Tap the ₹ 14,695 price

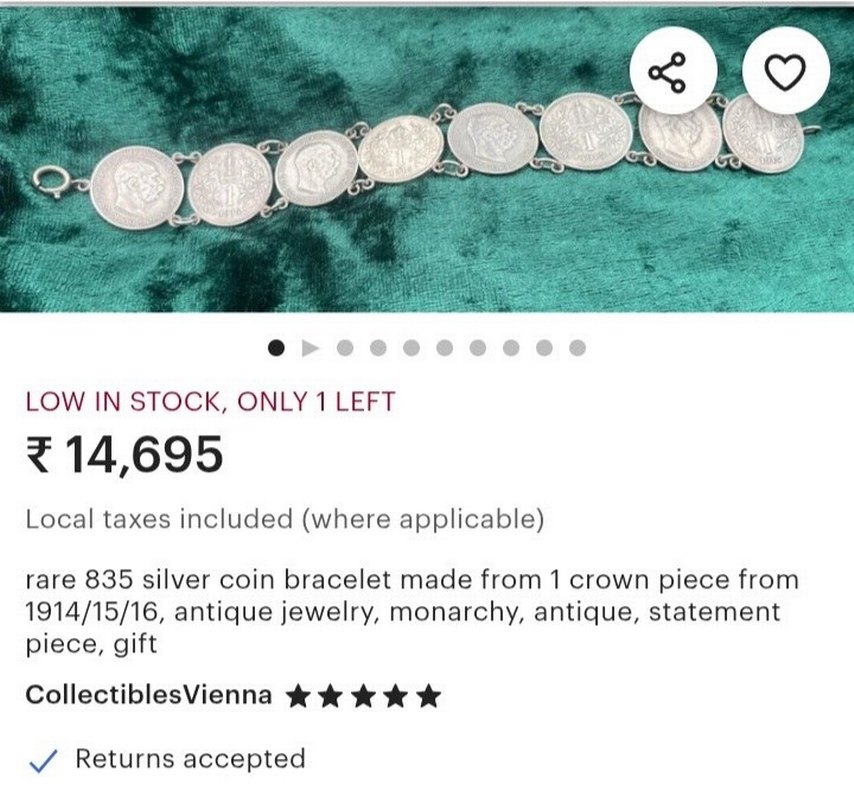pos(124,456)
